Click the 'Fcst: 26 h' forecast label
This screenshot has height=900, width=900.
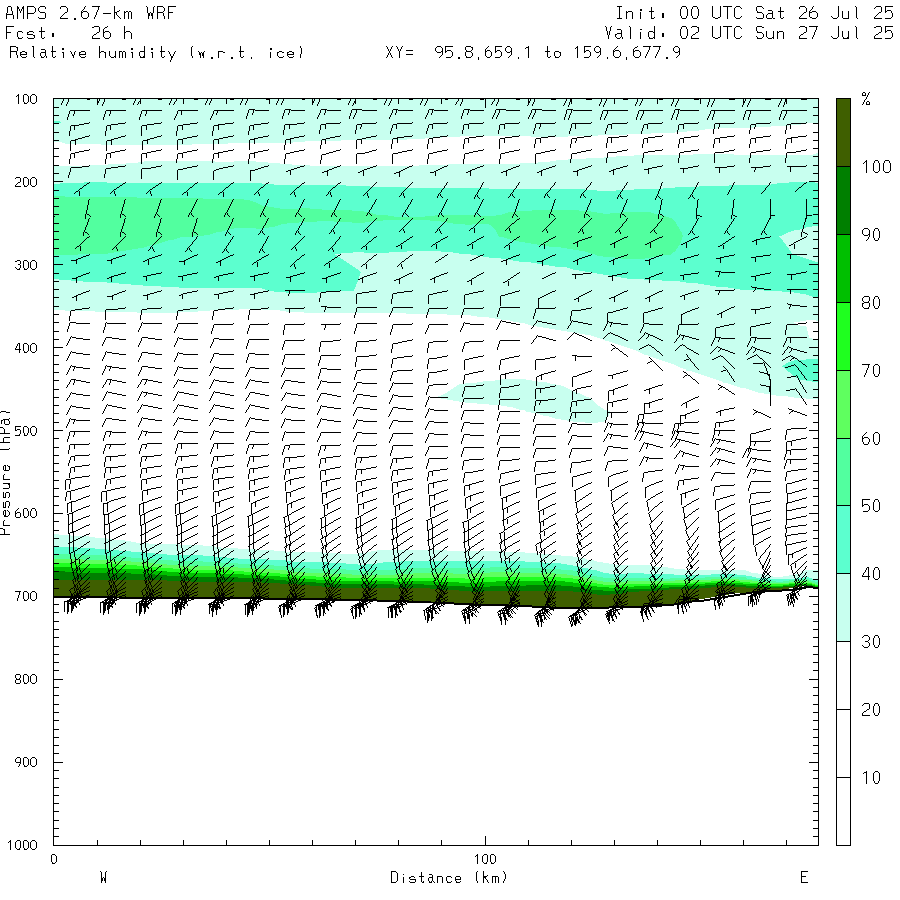click(x=69, y=33)
